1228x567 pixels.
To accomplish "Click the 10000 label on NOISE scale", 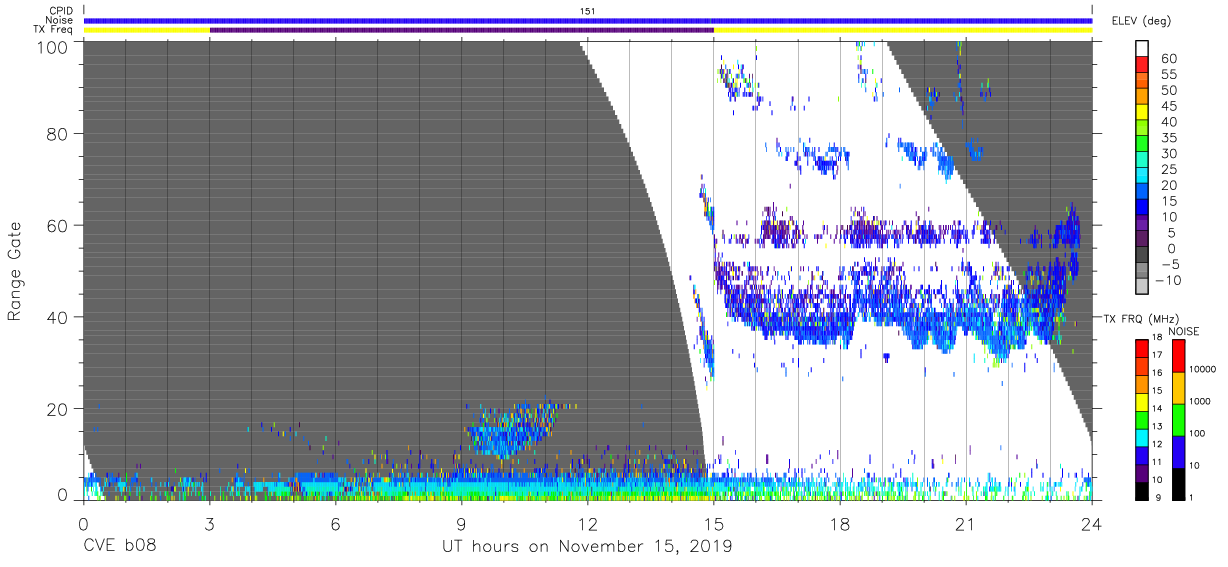I will click(1203, 369).
